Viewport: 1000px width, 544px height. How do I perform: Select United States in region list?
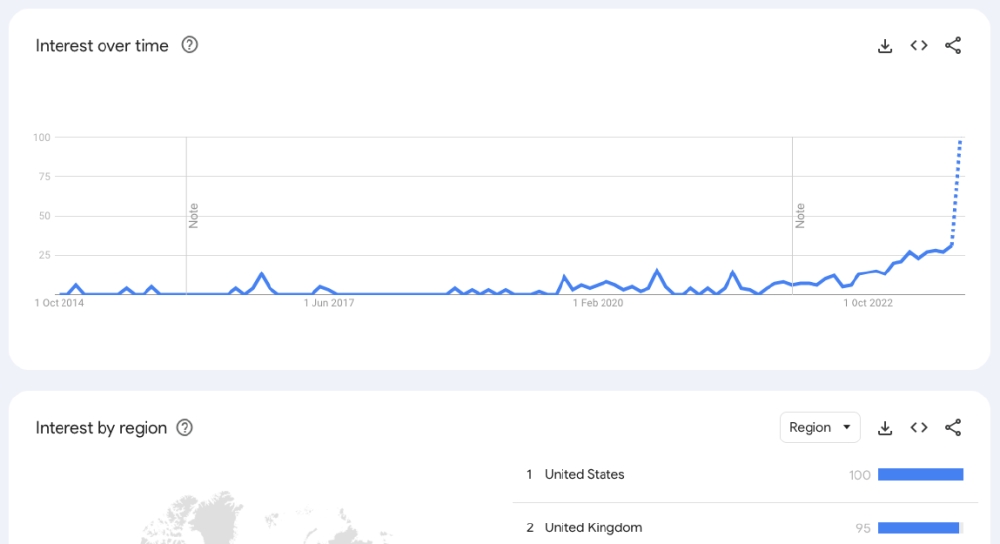coord(584,475)
